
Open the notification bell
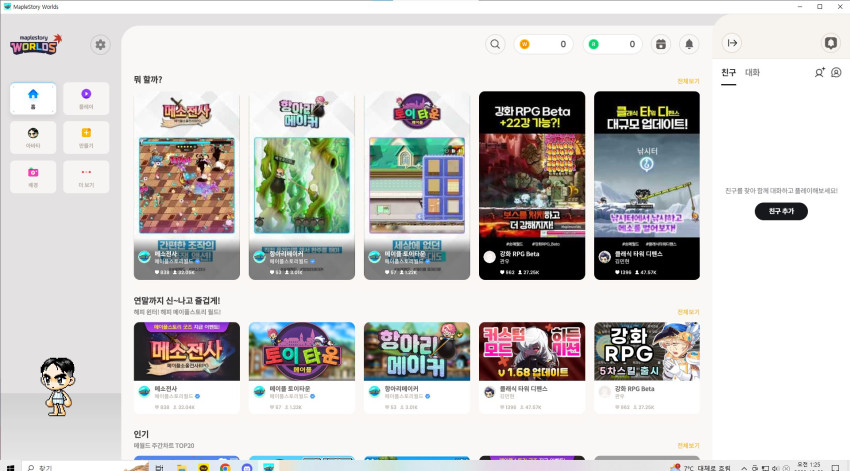click(x=689, y=44)
